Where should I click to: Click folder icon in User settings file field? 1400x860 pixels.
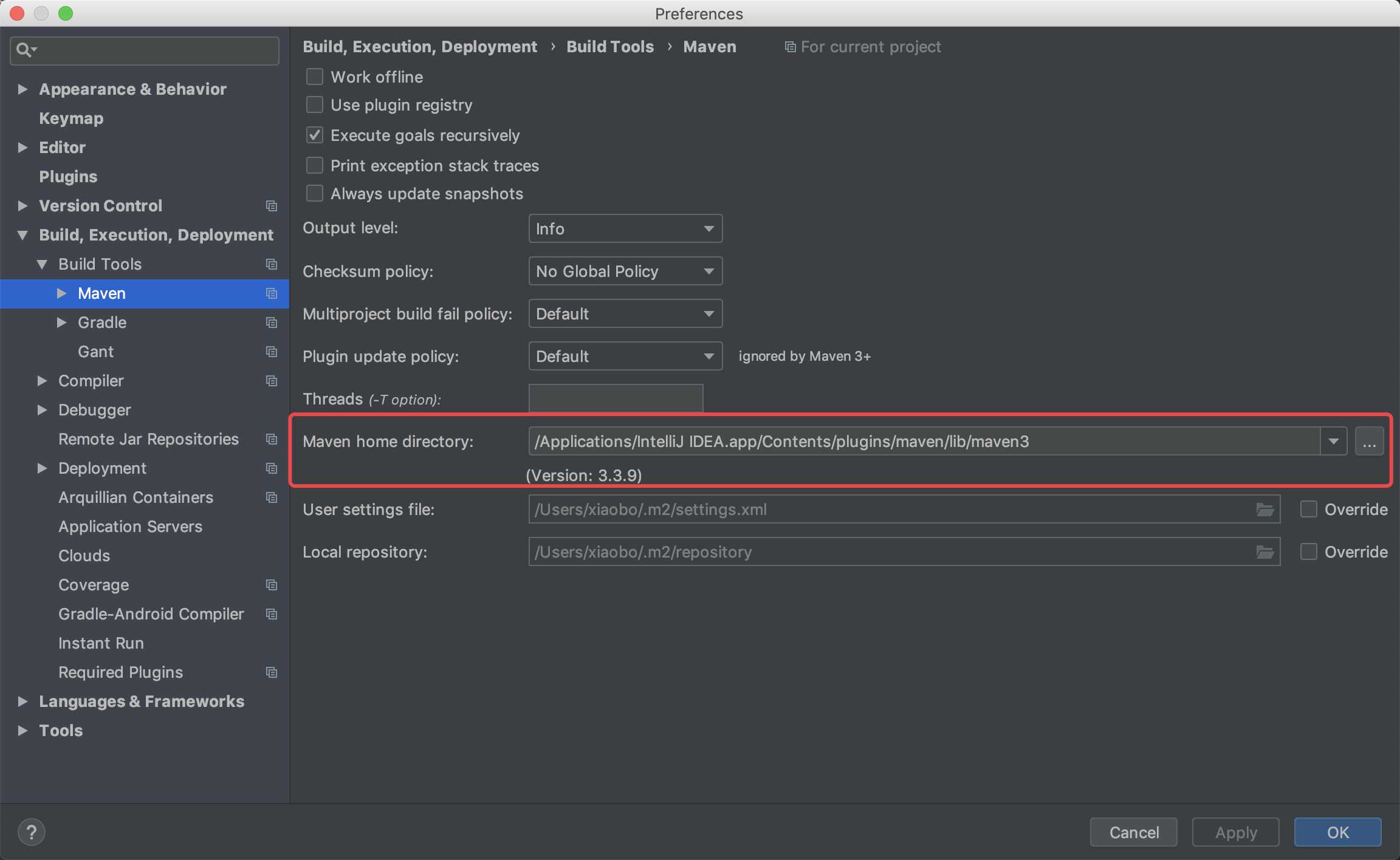(1265, 510)
